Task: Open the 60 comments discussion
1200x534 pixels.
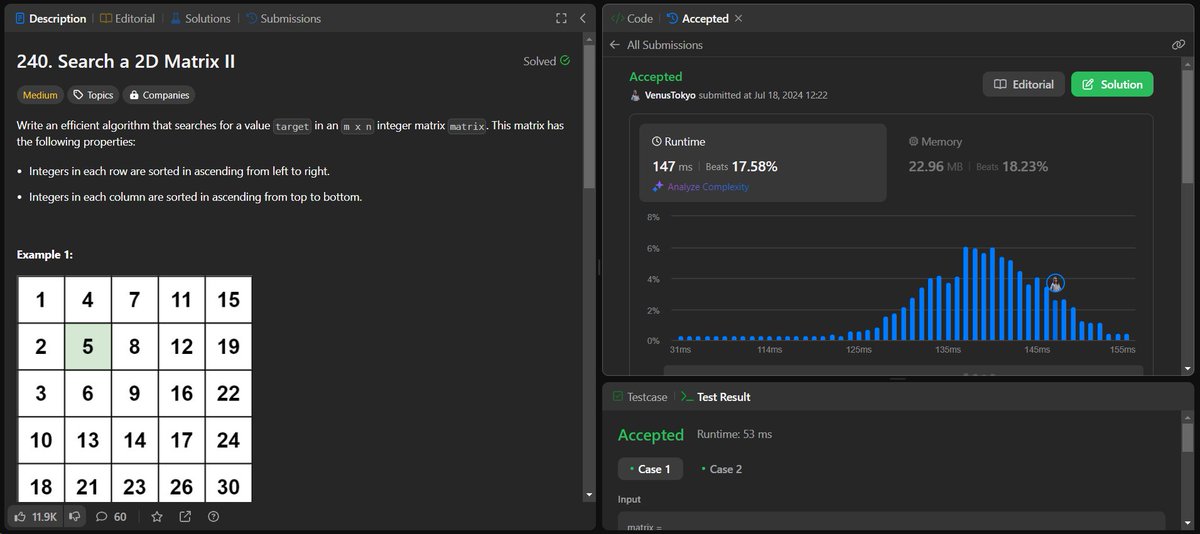Action: click(x=111, y=517)
